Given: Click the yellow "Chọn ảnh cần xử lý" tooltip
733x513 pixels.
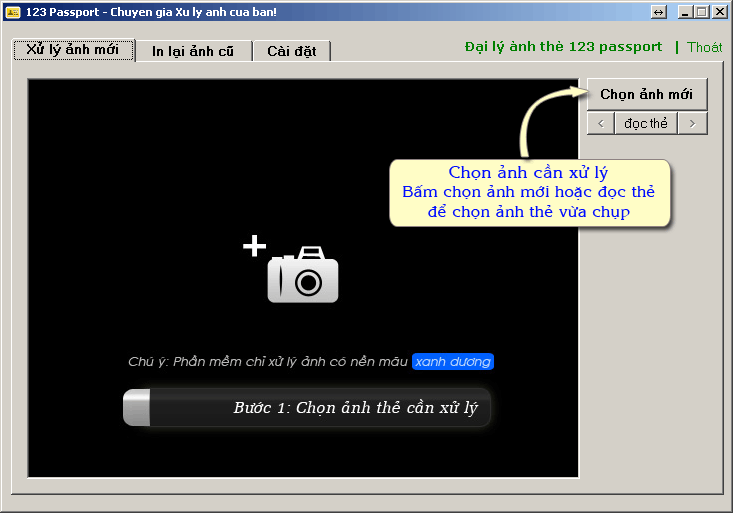Looking at the screenshot, I should pyautogui.click(x=529, y=192).
